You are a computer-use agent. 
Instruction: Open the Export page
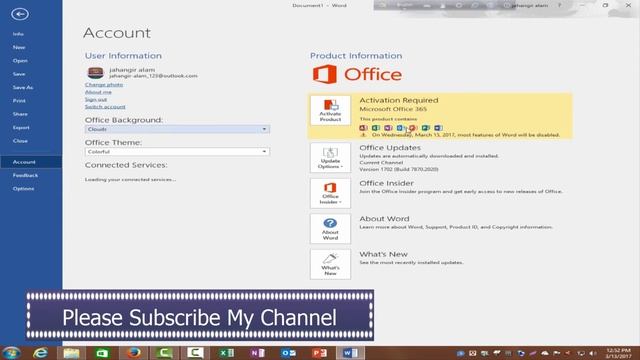pos(21,128)
